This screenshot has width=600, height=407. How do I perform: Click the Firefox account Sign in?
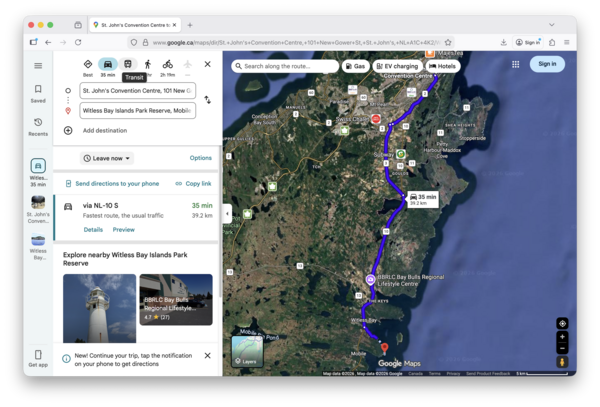(x=528, y=42)
